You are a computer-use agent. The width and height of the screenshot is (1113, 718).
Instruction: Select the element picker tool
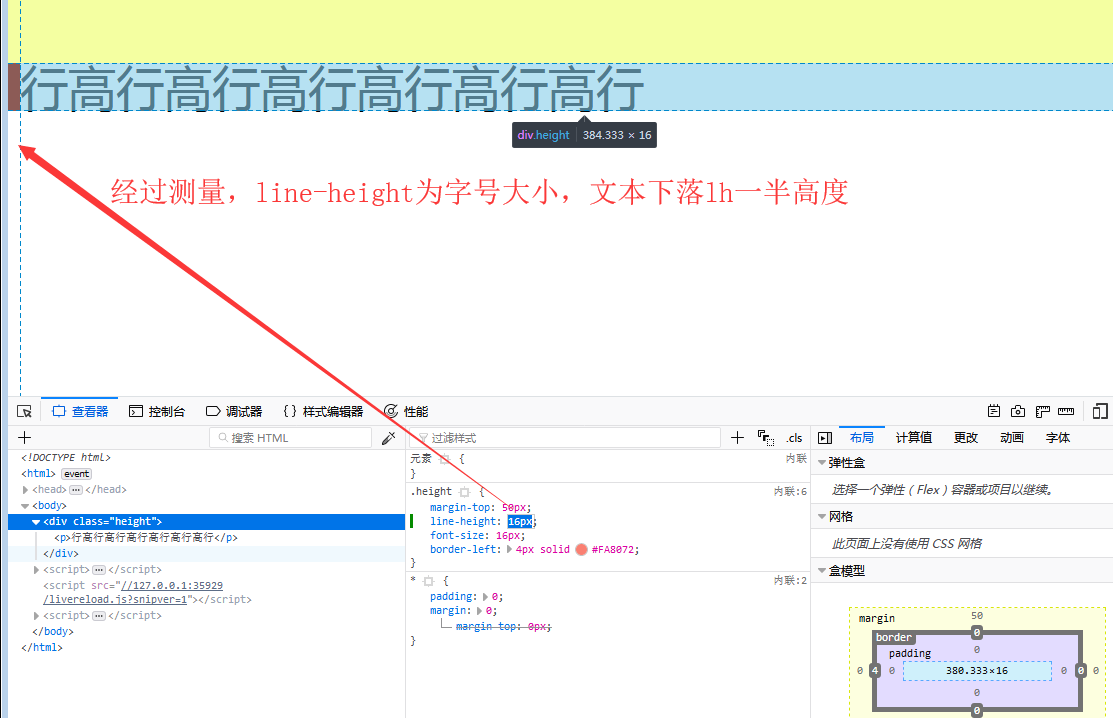(x=24, y=411)
